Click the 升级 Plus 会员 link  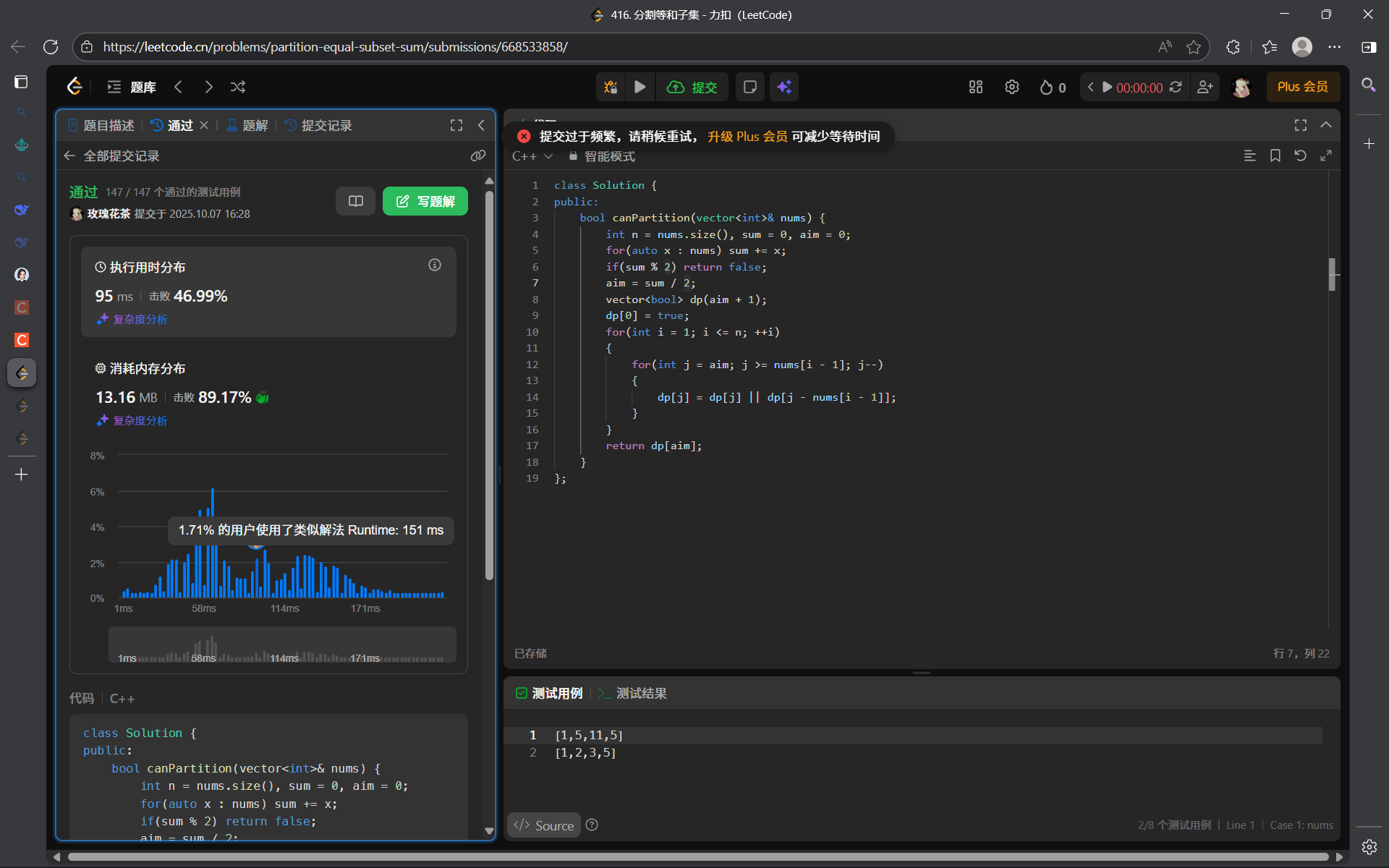[x=747, y=136]
